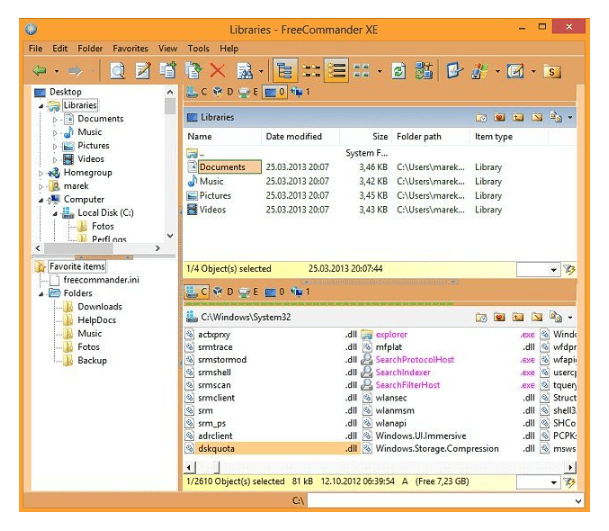Click history icon in Libraries panel header
This screenshot has width=609, height=531.
coord(481,117)
